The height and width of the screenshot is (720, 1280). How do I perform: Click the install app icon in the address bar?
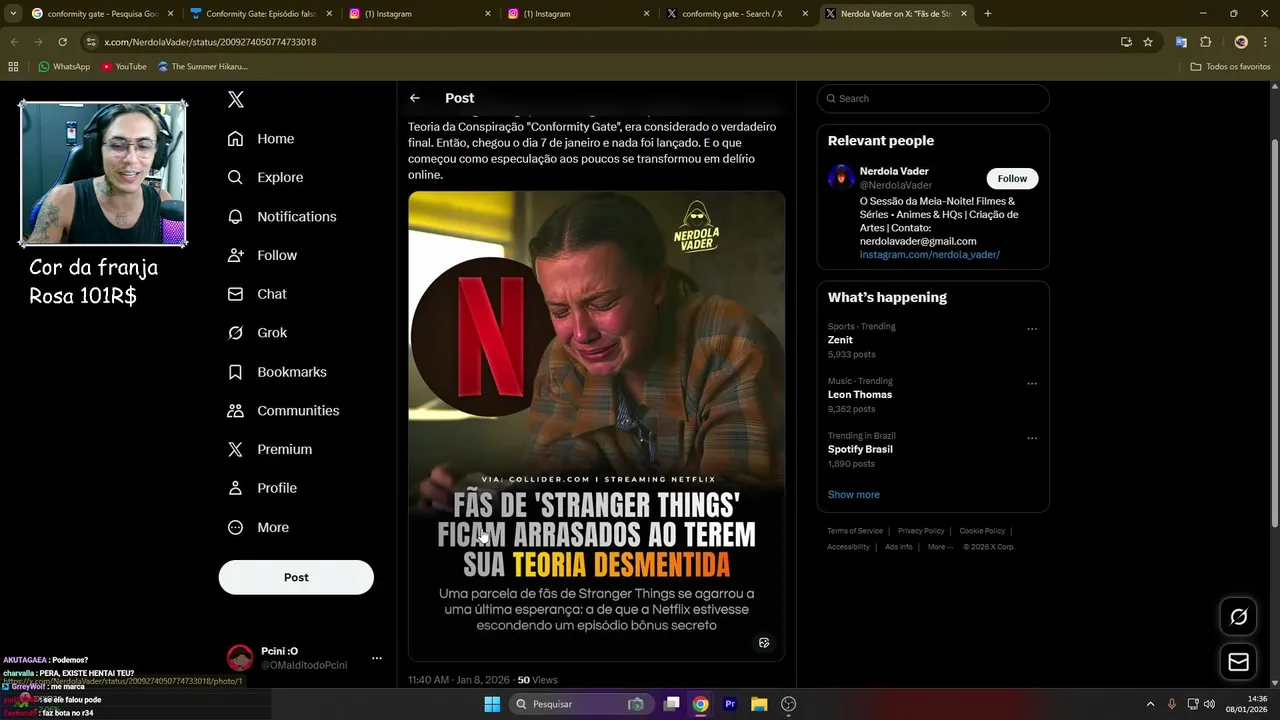(x=1126, y=42)
